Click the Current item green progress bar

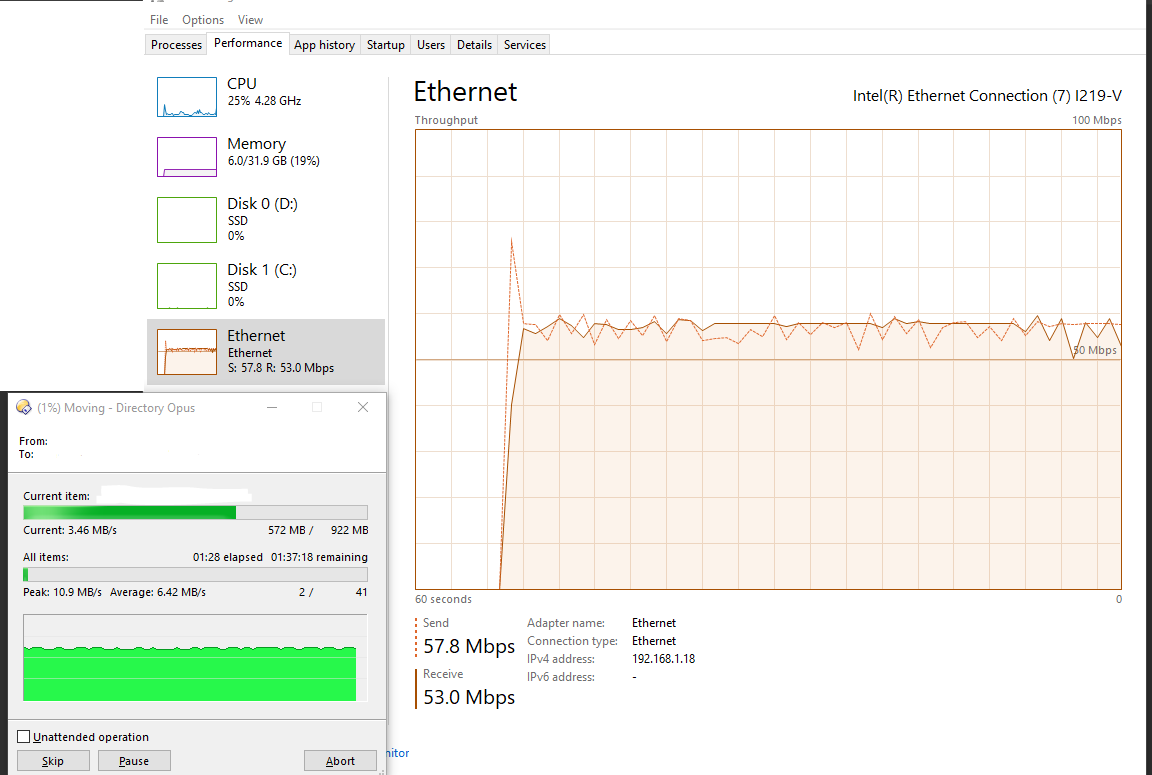coord(195,513)
